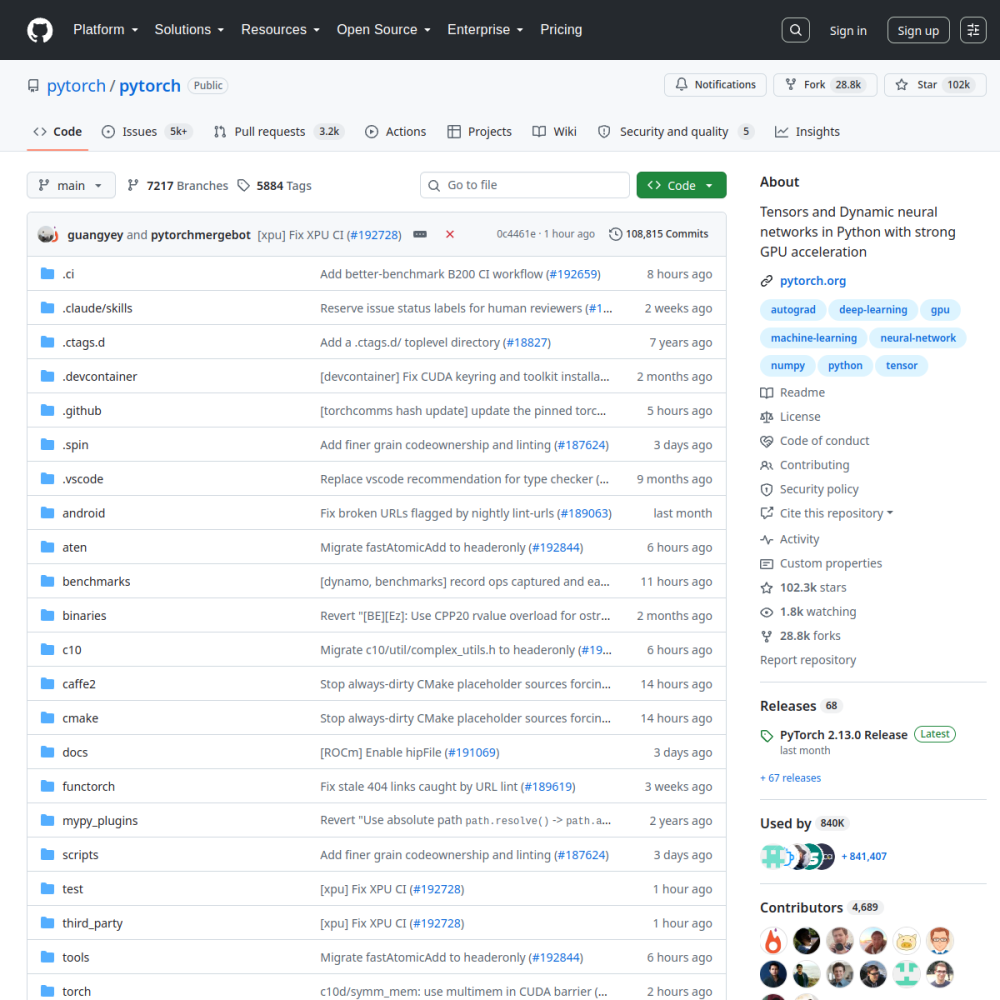Open the pytorch.org website link
This screenshot has height=1000, width=1000.
point(812,281)
